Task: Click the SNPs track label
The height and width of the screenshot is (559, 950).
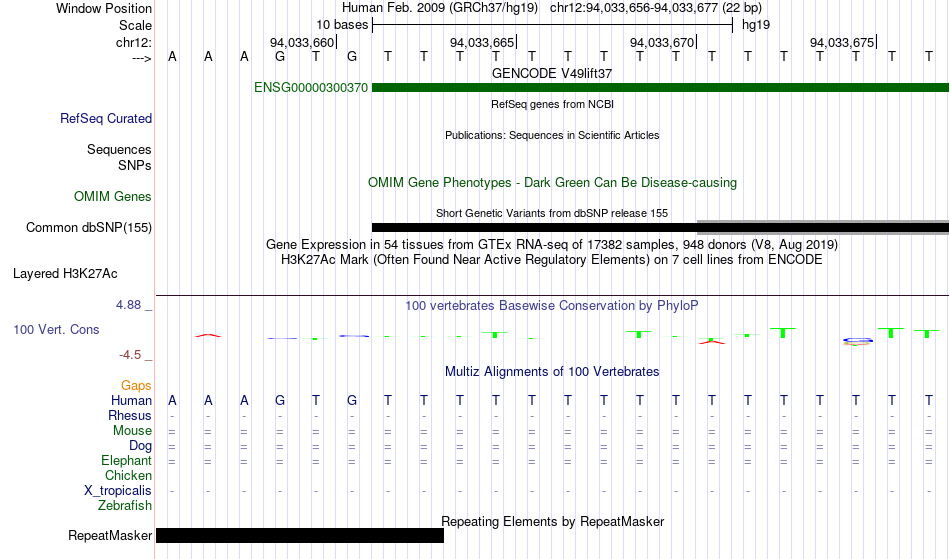Action: [x=135, y=165]
